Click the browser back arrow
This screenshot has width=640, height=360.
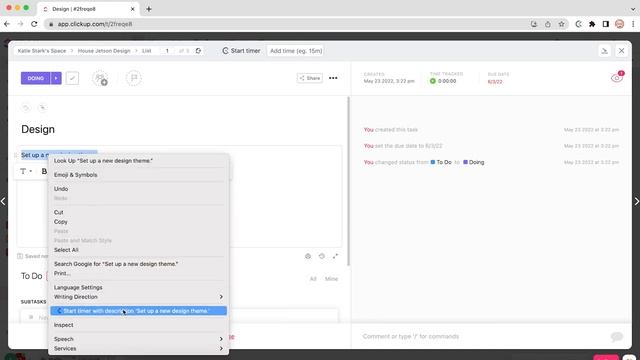pos(7,24)
